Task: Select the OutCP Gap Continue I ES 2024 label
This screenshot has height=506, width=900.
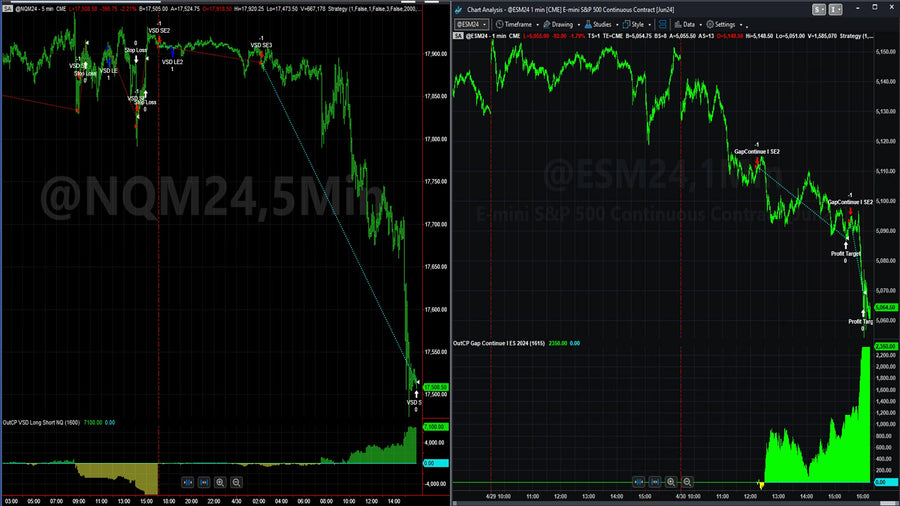Action: point(499,343)
